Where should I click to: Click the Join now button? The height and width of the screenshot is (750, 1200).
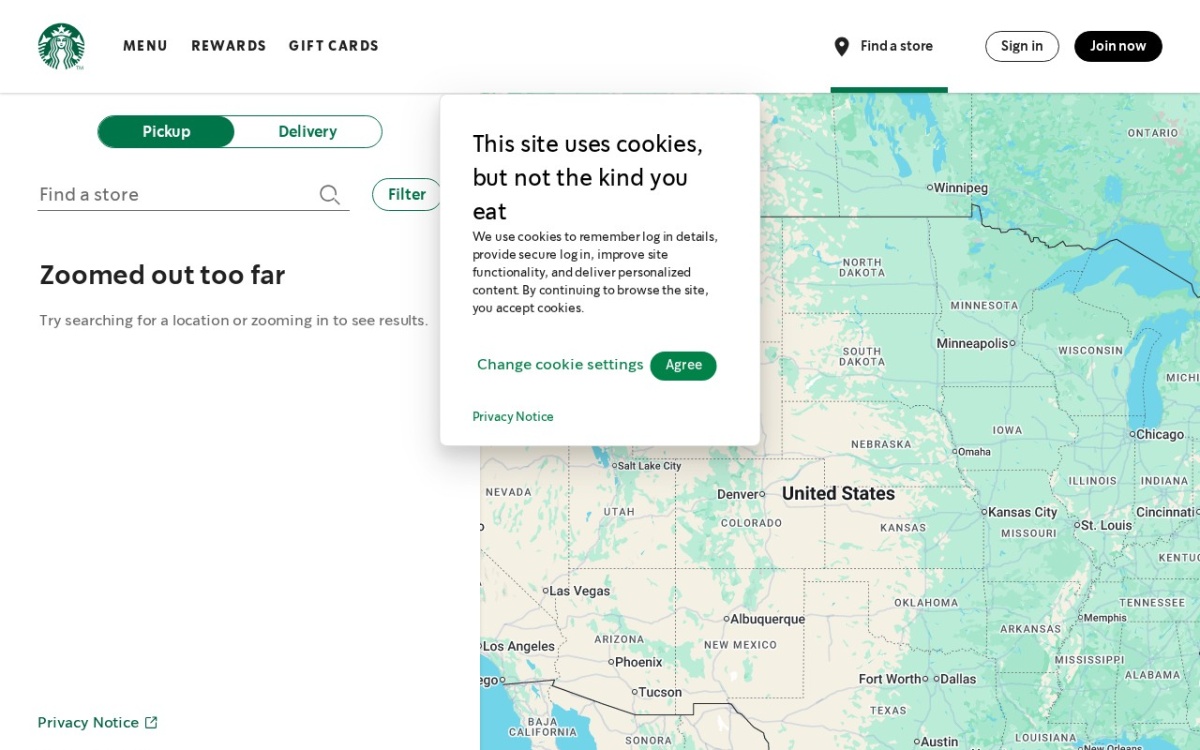click(x=1118, y=46)
